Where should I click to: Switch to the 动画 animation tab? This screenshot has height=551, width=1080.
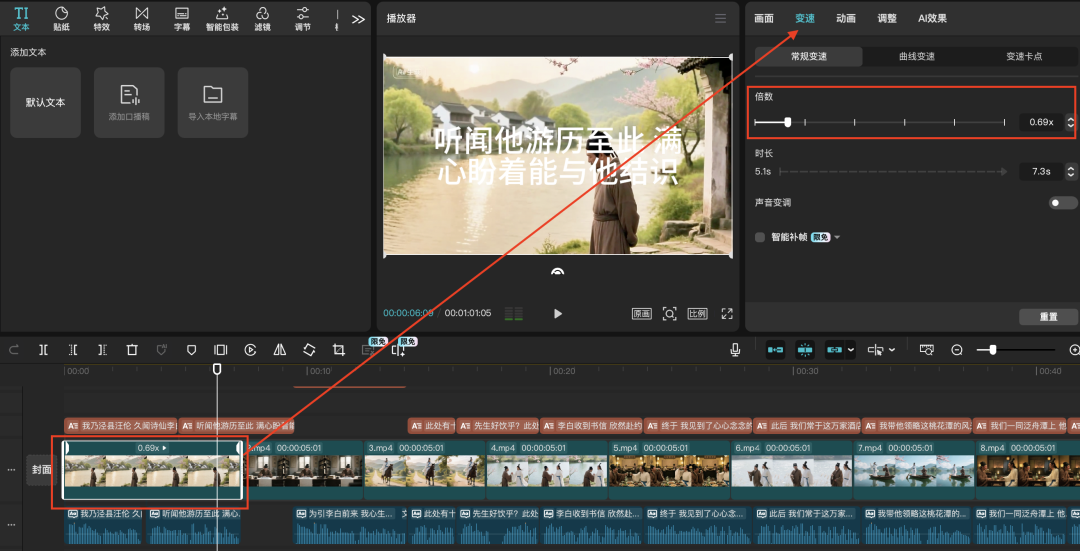[846, 19]
